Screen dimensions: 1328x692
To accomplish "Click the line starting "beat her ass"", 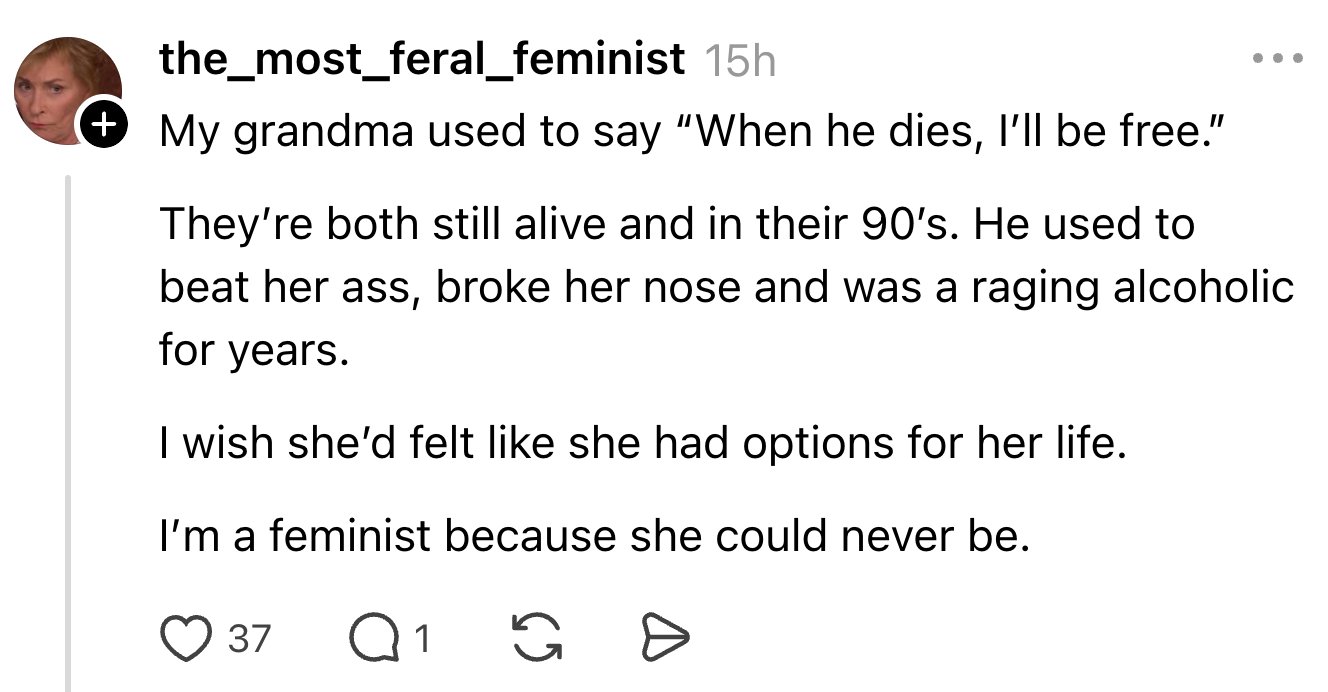I will click(x=726, y=288).
